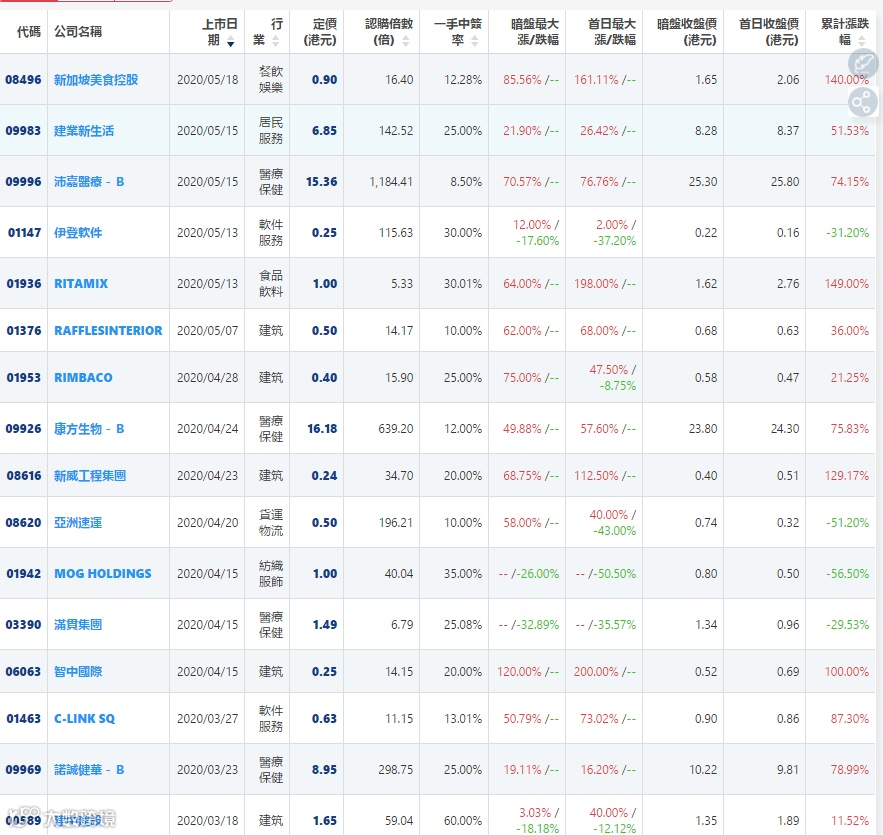The width and height of the screenshot is (883, 835).
Task: Sort by one-lot success rate (一手中簽率)
Action: coord(475,41)
